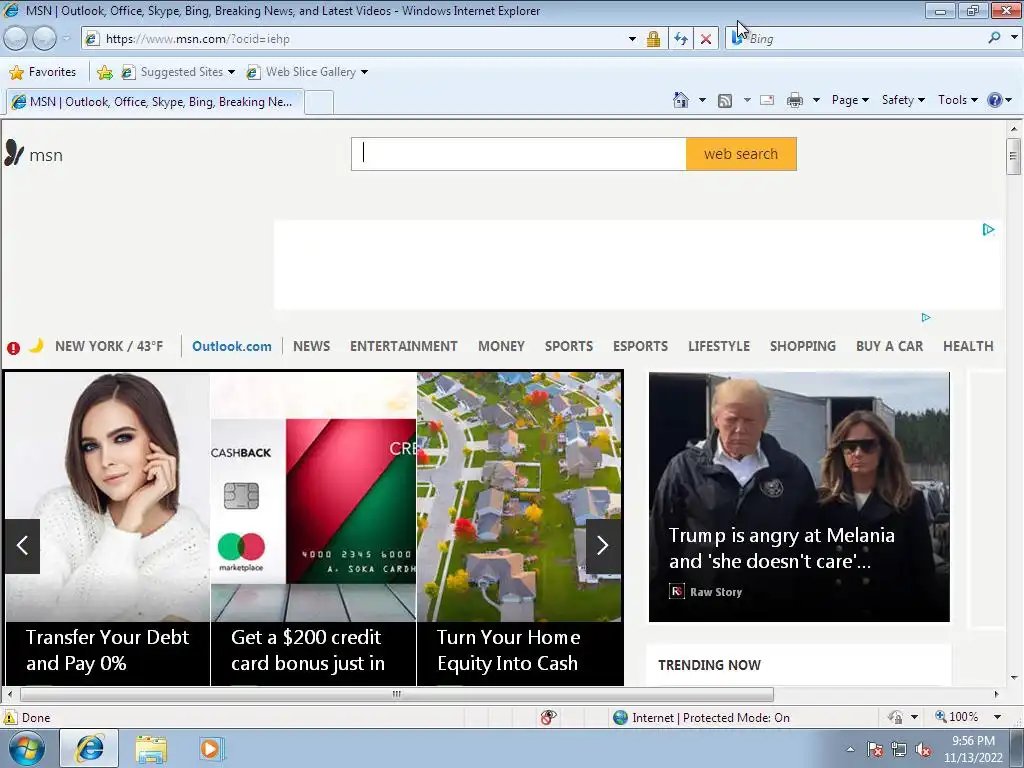Screen dimensions: 1024x768
Task: Open Turn Your Home Equity Into Cash card
Action: tap(519, 529)
